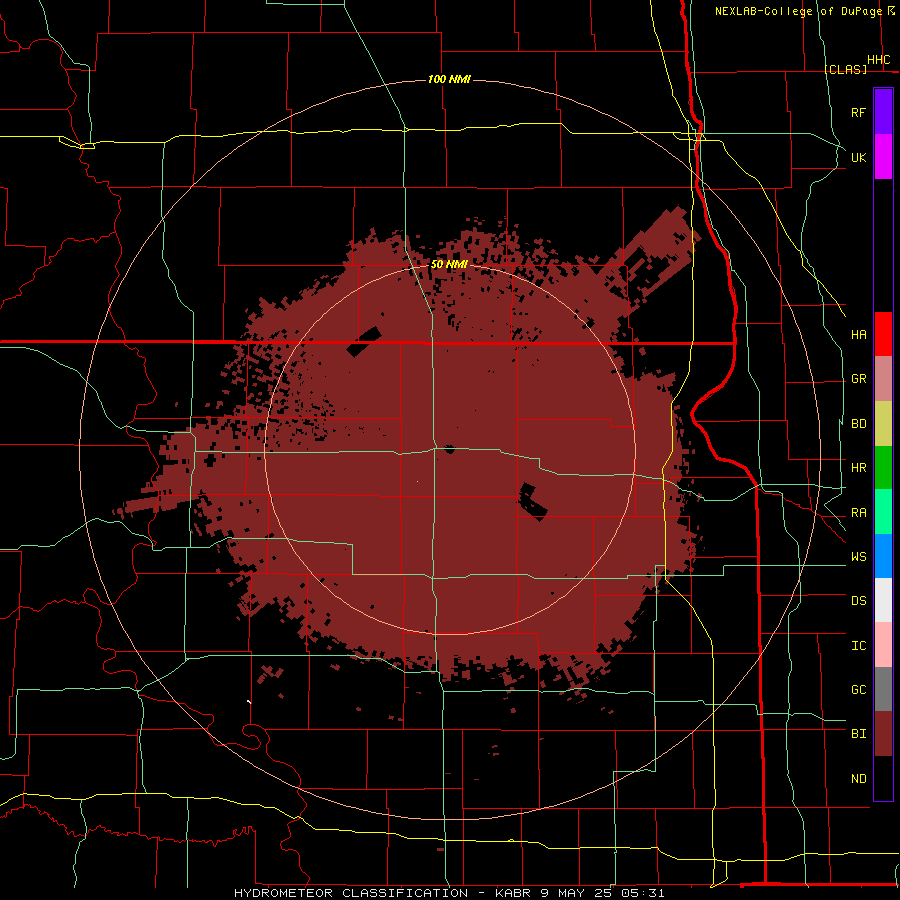Click the WS blue legend swatch
Screen dimensions: 900x900
(x=883, y=556)
